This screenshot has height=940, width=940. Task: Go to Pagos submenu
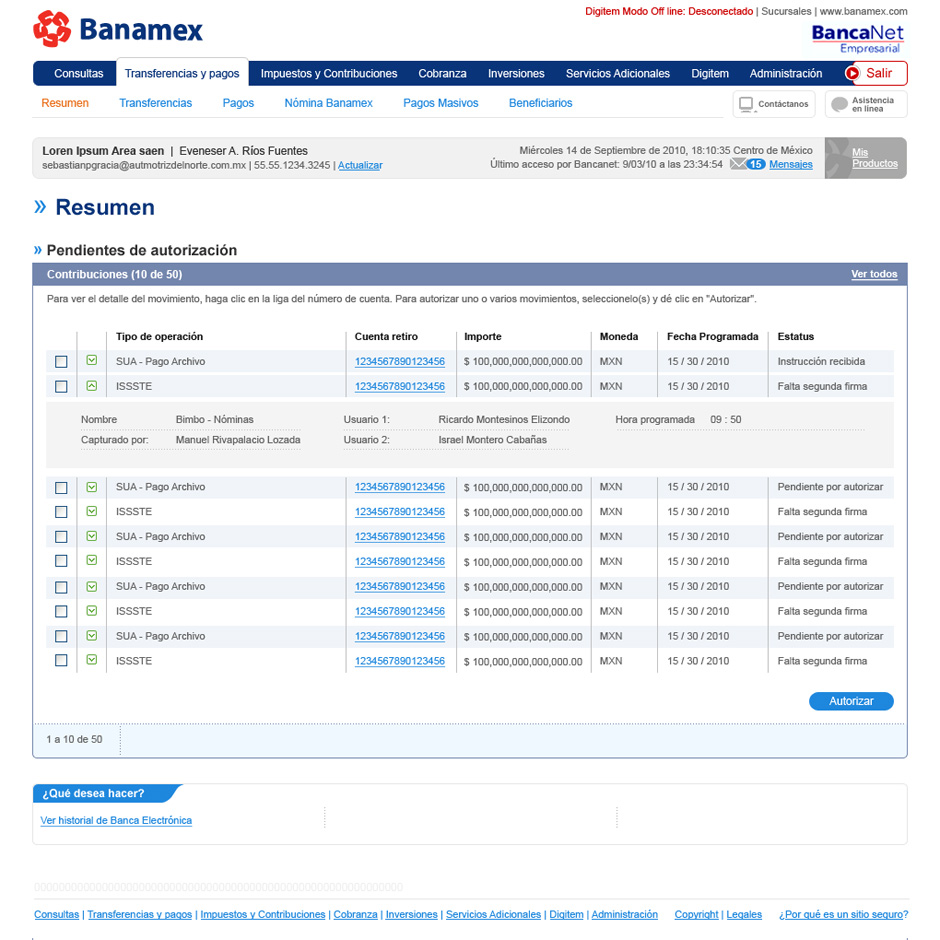(x=238, y=103)
